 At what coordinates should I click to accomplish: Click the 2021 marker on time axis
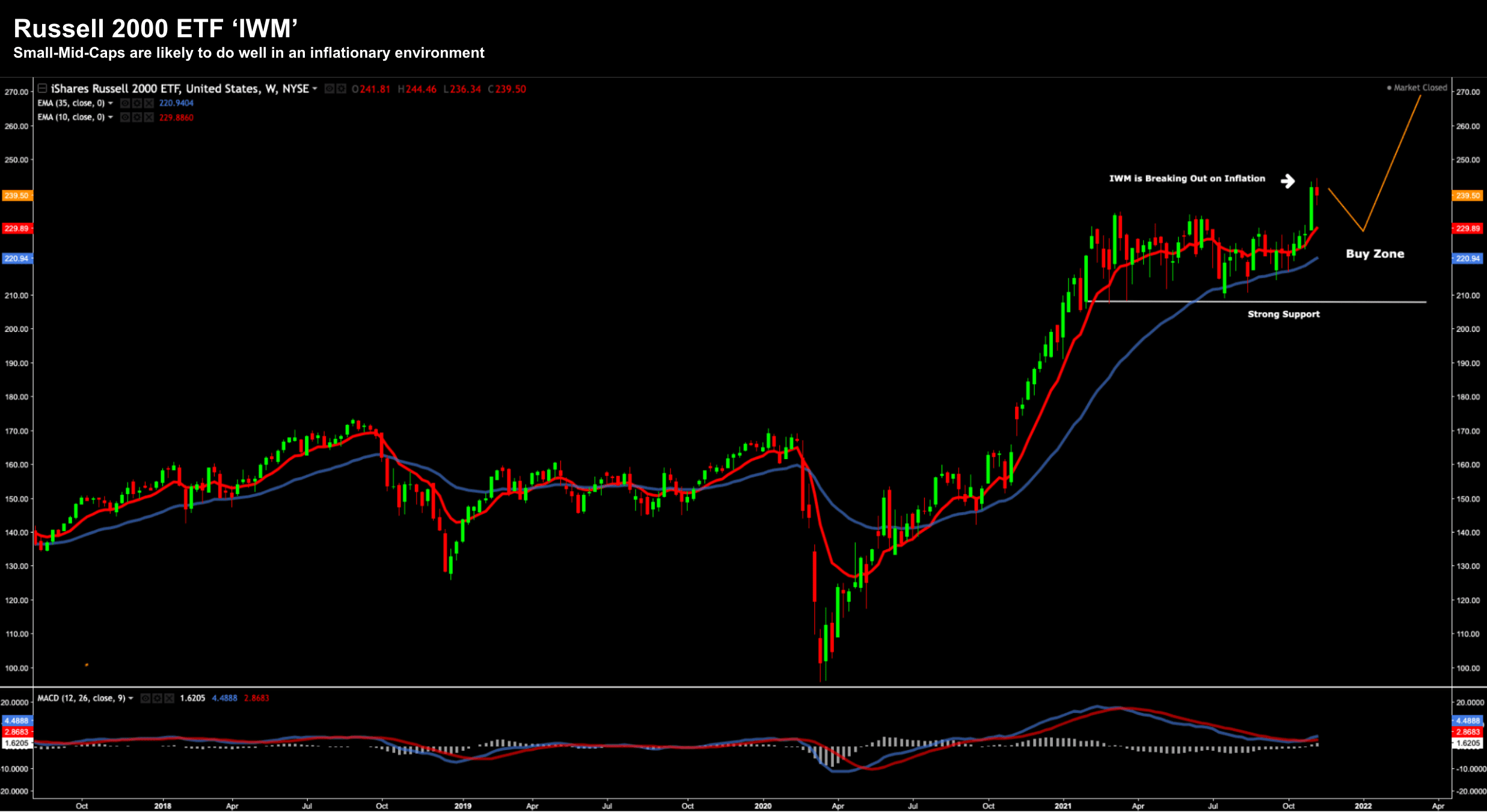pos(1062,806)
